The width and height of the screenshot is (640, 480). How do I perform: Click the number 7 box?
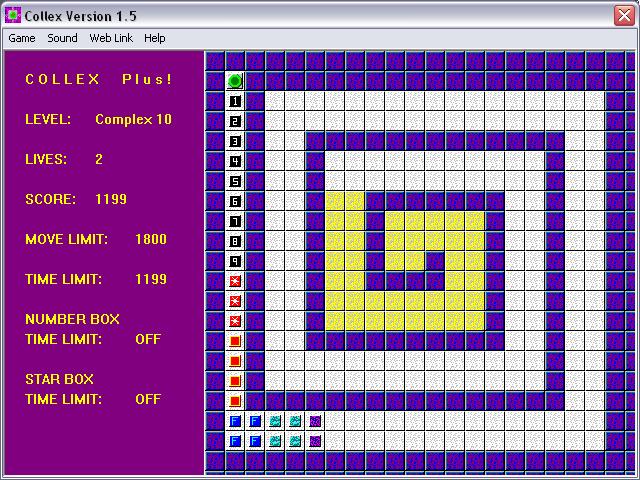tap(235, 221)
